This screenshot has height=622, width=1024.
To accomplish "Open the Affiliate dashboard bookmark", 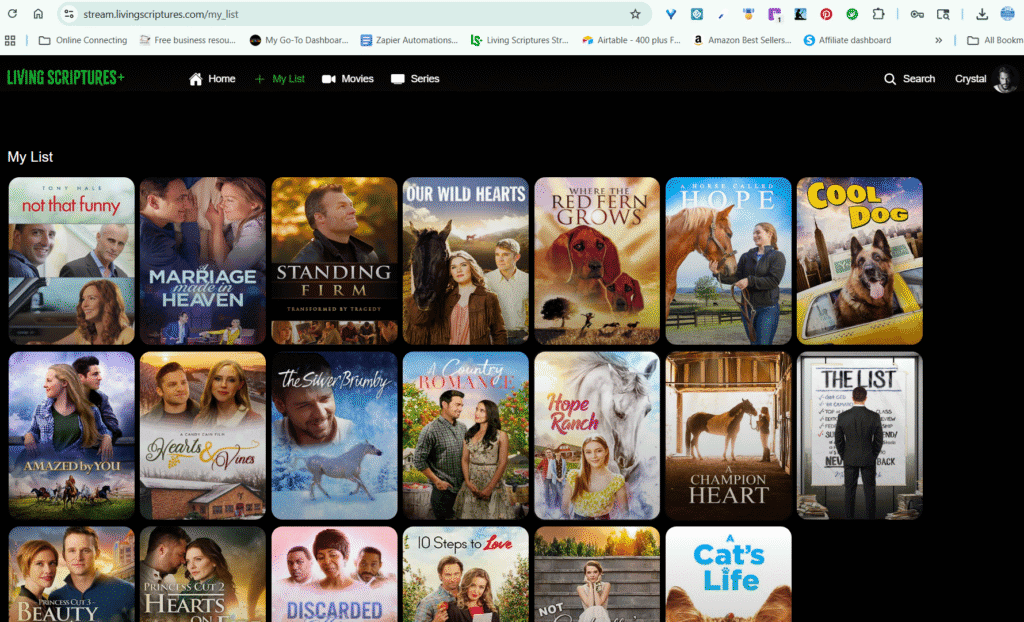I will click(848, 40).
